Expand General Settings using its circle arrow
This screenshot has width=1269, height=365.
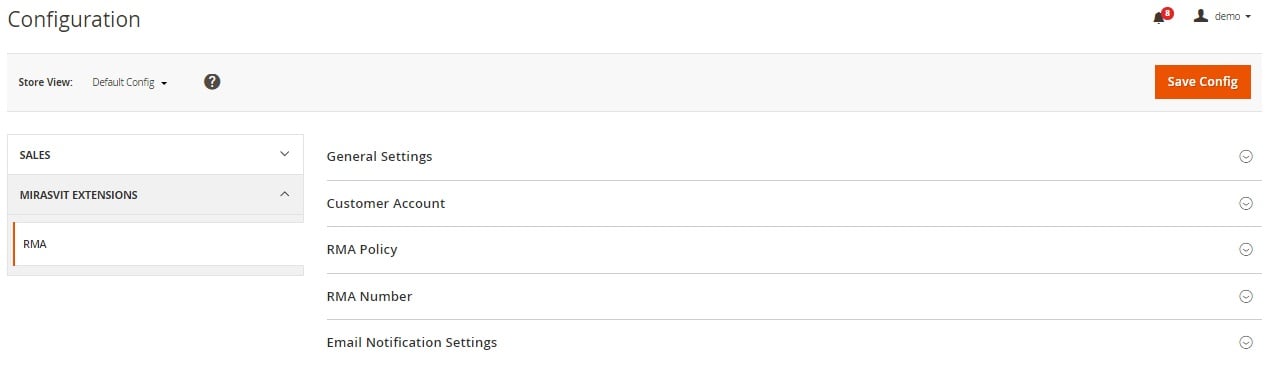tap(1246, 156)
